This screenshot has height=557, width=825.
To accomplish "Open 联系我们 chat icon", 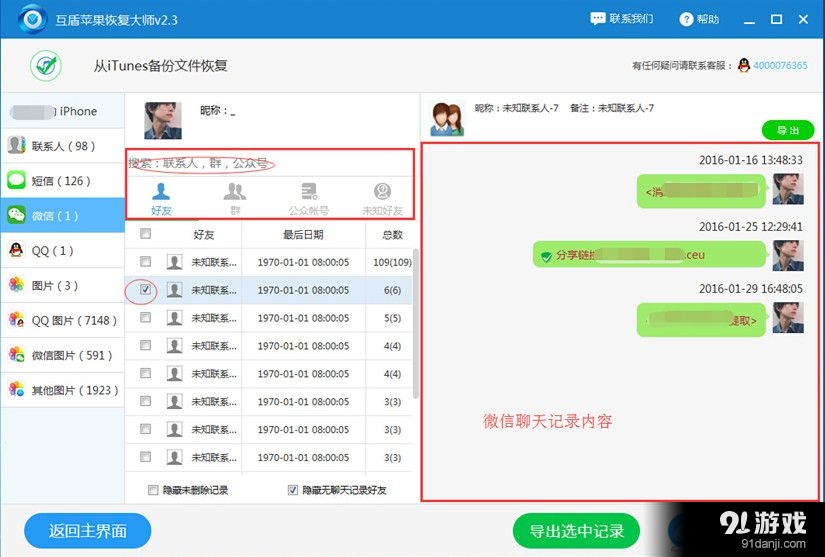I will pyautogui.click(x=598, y=19).
